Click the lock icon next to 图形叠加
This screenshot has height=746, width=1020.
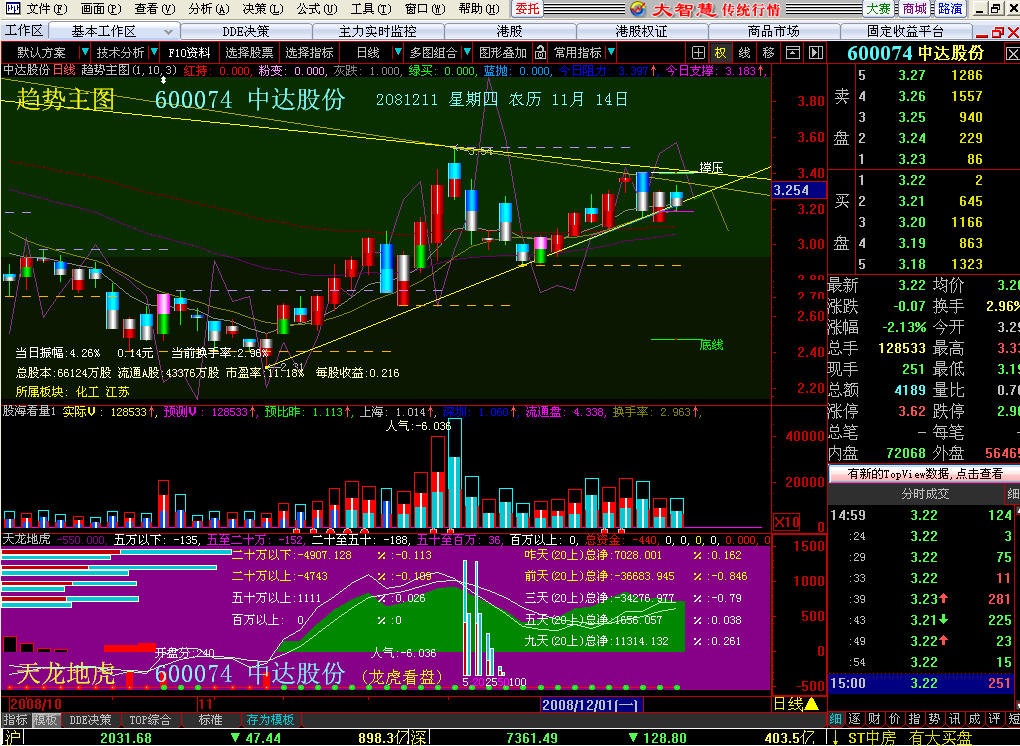point(540,53)
